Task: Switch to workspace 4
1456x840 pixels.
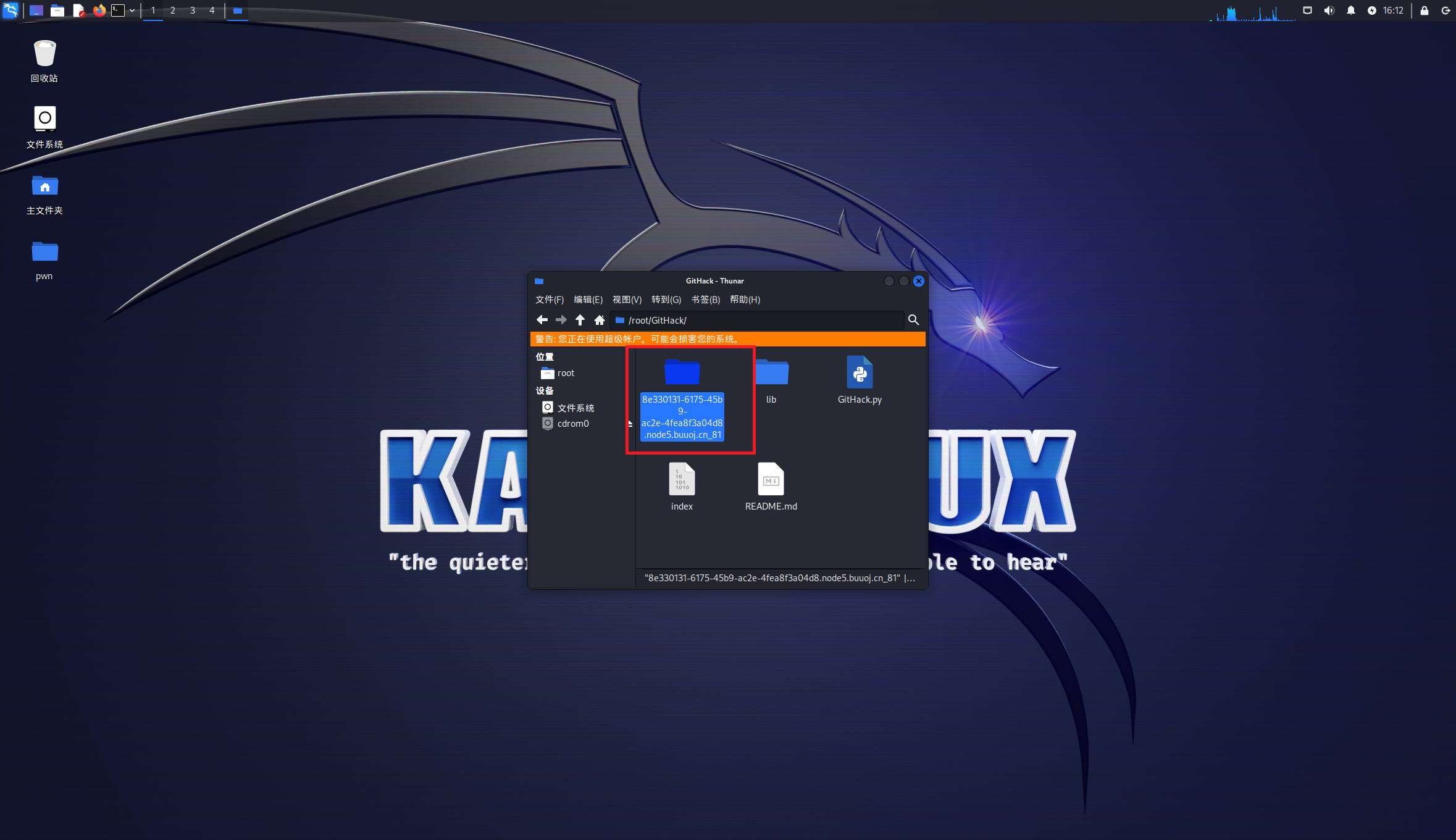Action: (x=212, y=10)
